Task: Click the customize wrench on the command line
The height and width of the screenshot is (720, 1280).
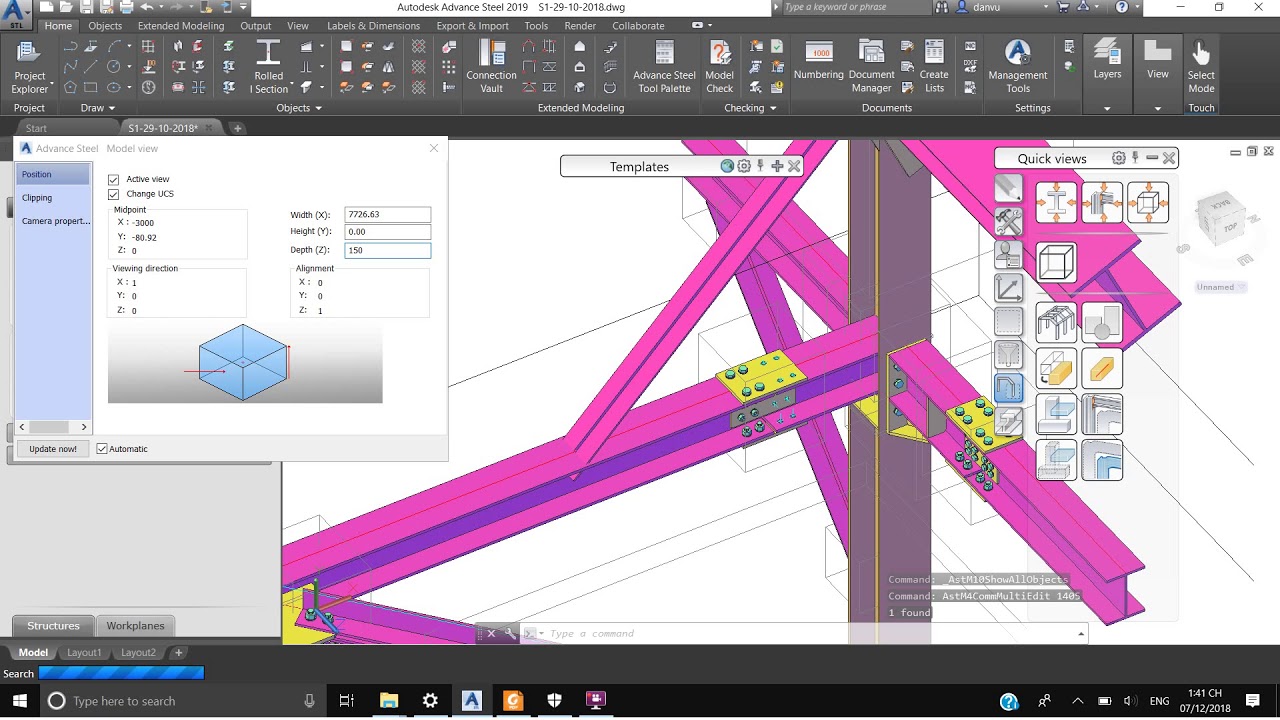Action: pyautogui.click(x=510, y=633)
